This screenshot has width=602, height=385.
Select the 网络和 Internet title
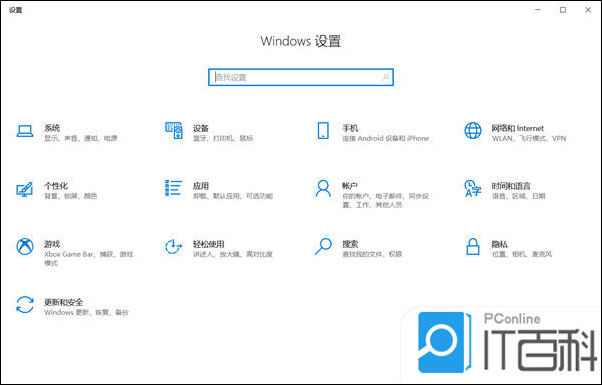(x=518, y=128)
